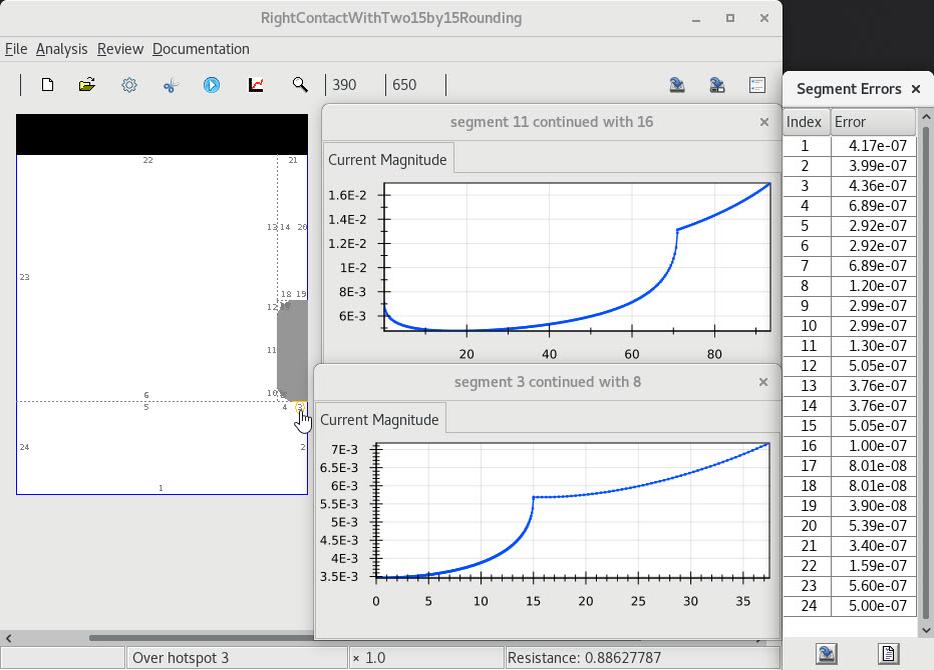The width and height of the screenshot is (934, 670).
Task: Open a file with the folder icon
Action: (87, 85)
